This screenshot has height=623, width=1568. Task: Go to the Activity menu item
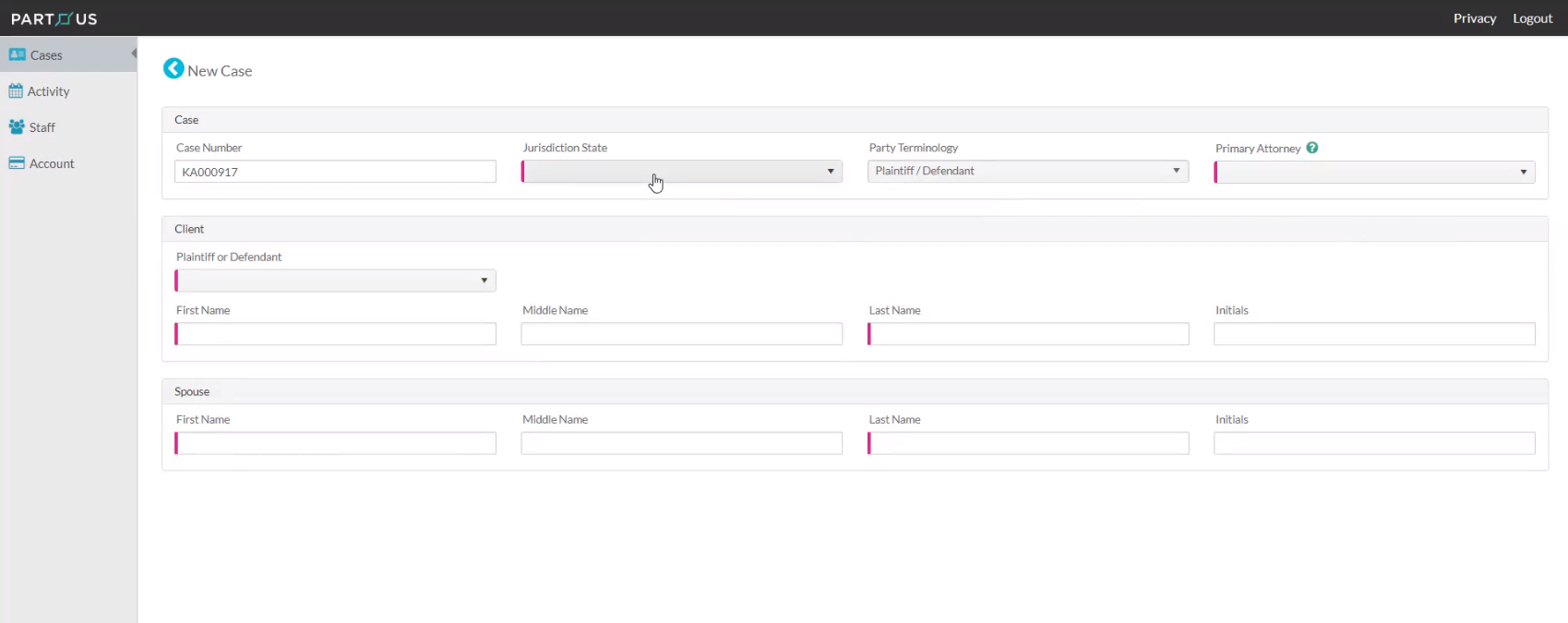tap(48, 91)
